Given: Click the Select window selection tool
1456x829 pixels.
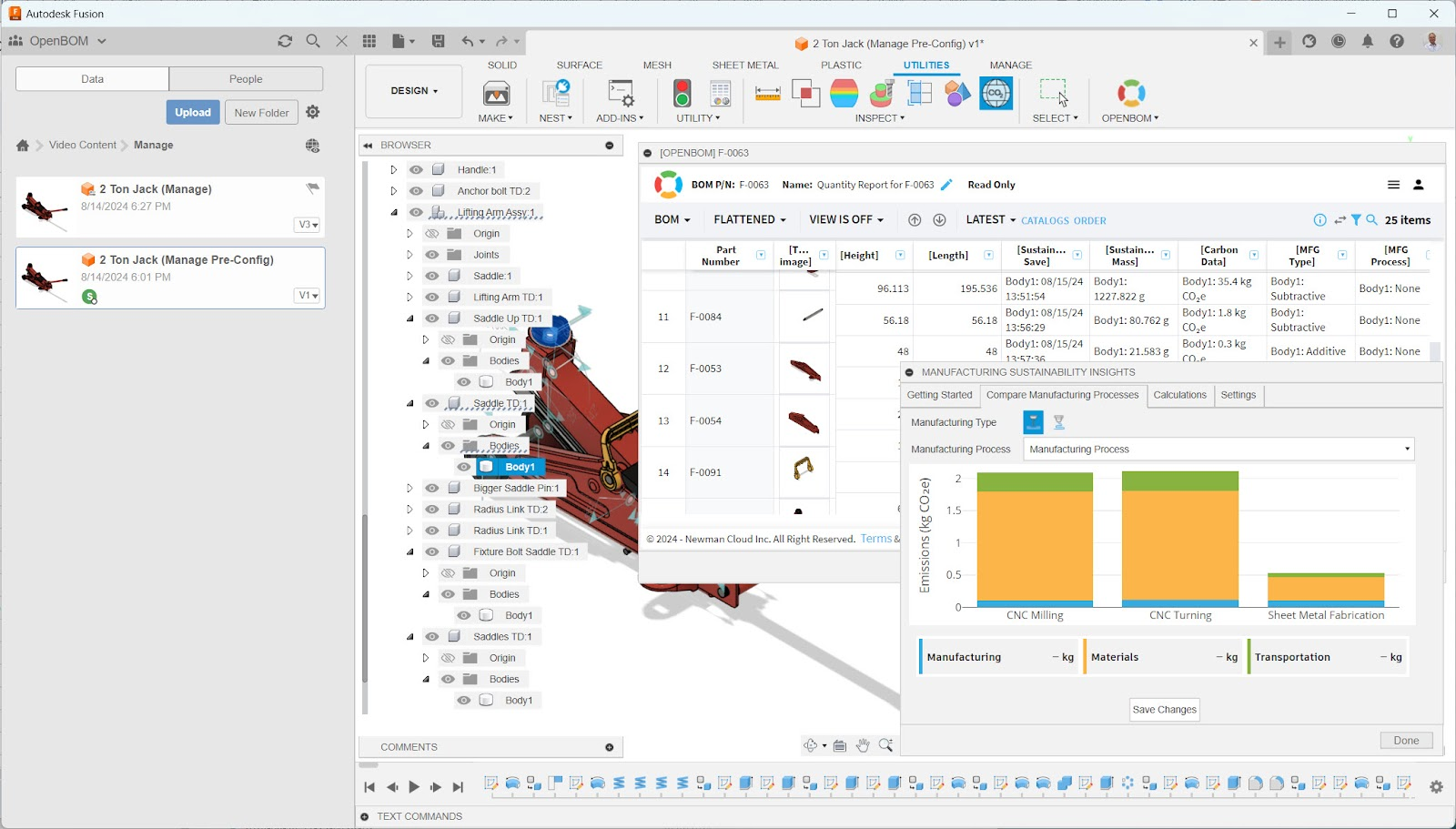Looking at the screenshot, I should coord(1054,93).
